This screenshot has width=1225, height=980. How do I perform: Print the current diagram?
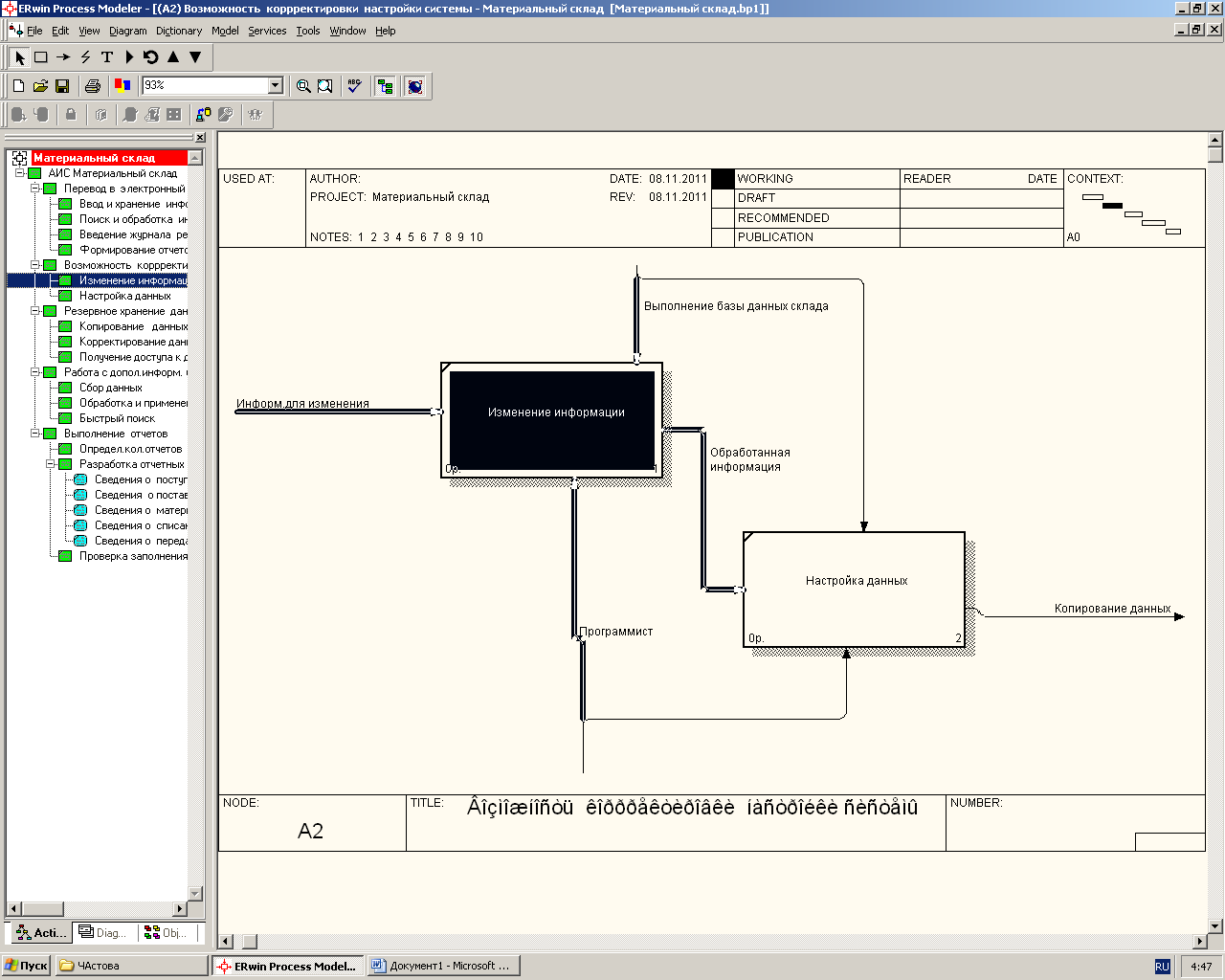click(x=92, y=86)
